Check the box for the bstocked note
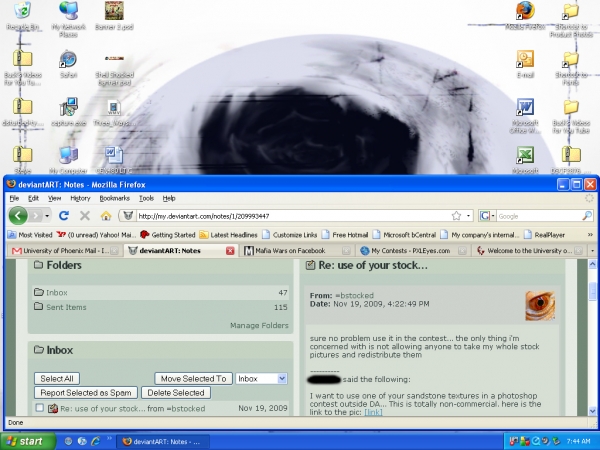600x450 pixels. point(39,408)
